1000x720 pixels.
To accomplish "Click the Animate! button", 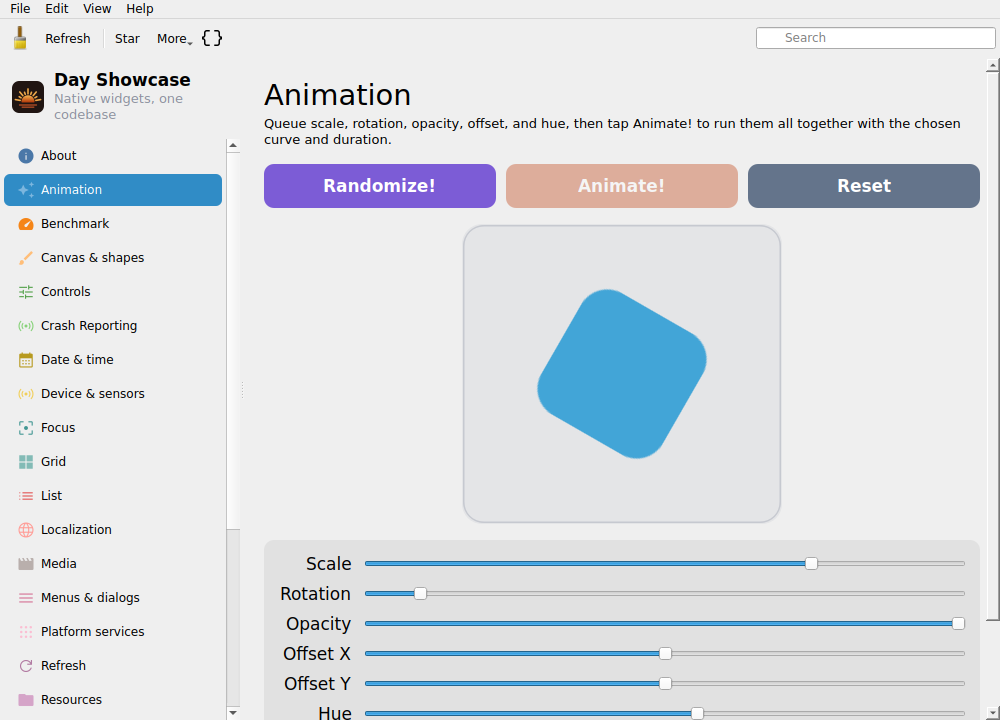I will (622, 186).
